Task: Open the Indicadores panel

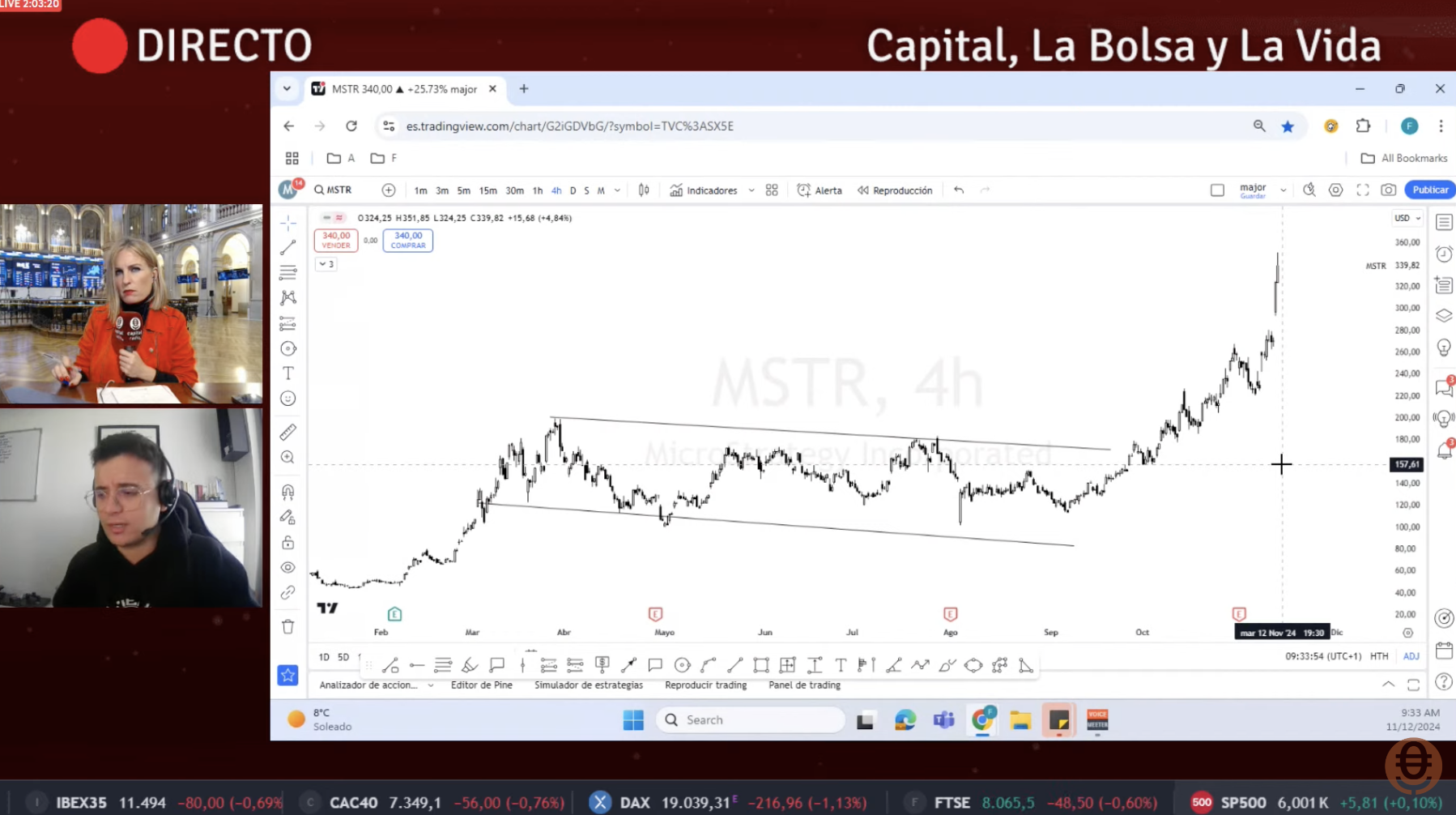Action: [704, 190]
